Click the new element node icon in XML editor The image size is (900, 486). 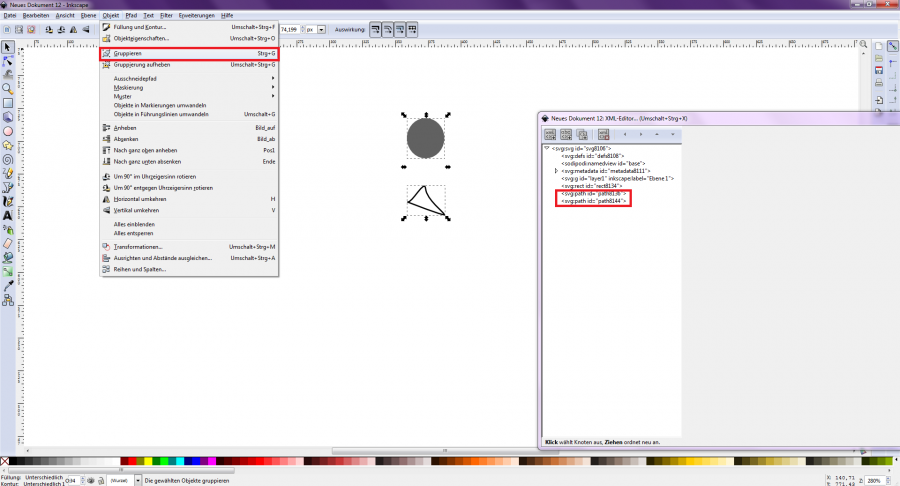click(550, 134)
